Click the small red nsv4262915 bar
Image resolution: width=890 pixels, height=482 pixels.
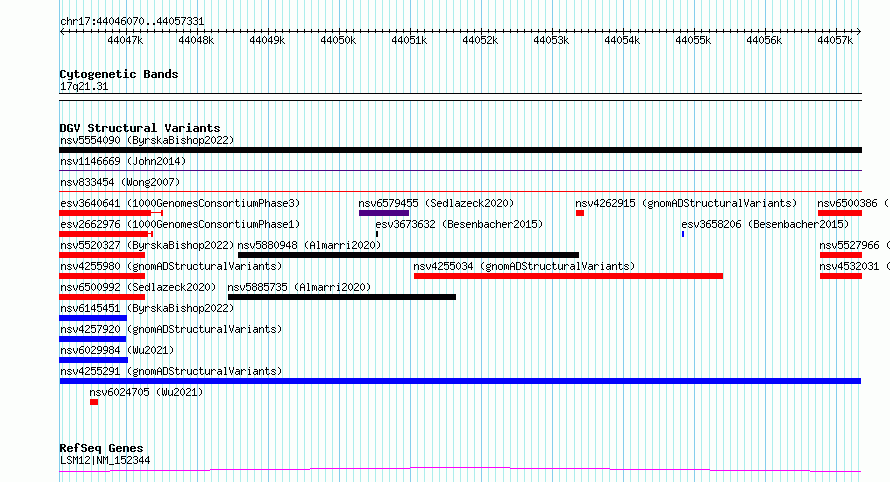pos(580,213)
